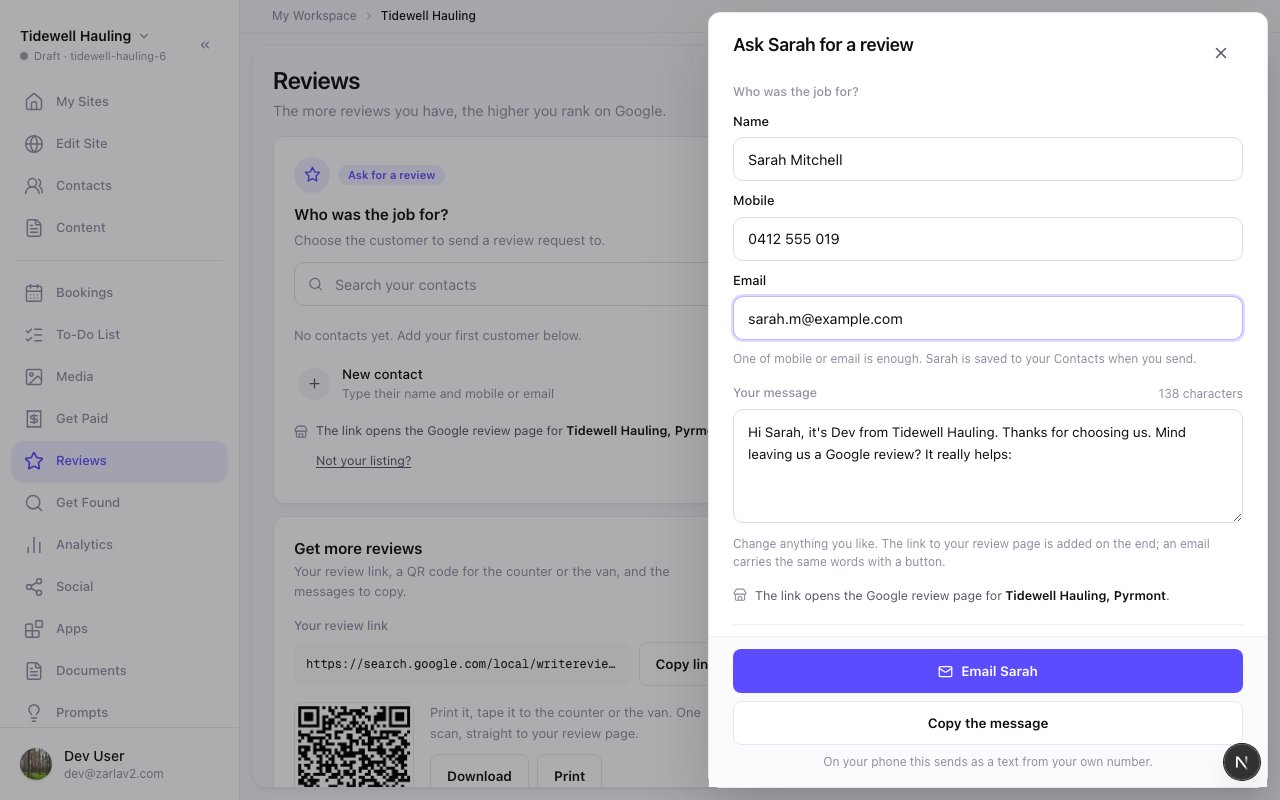Open the Tidewell Hauling workspace dropdown
Image resolution: width=1280 pixels, height=800 pixels.
[x=85, y=36]
